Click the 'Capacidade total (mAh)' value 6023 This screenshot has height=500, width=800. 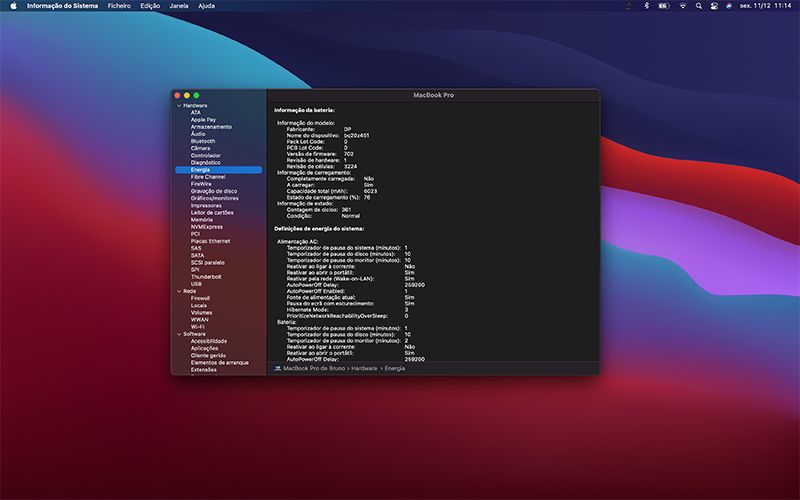pyautogui.click(x=370, y=191)
